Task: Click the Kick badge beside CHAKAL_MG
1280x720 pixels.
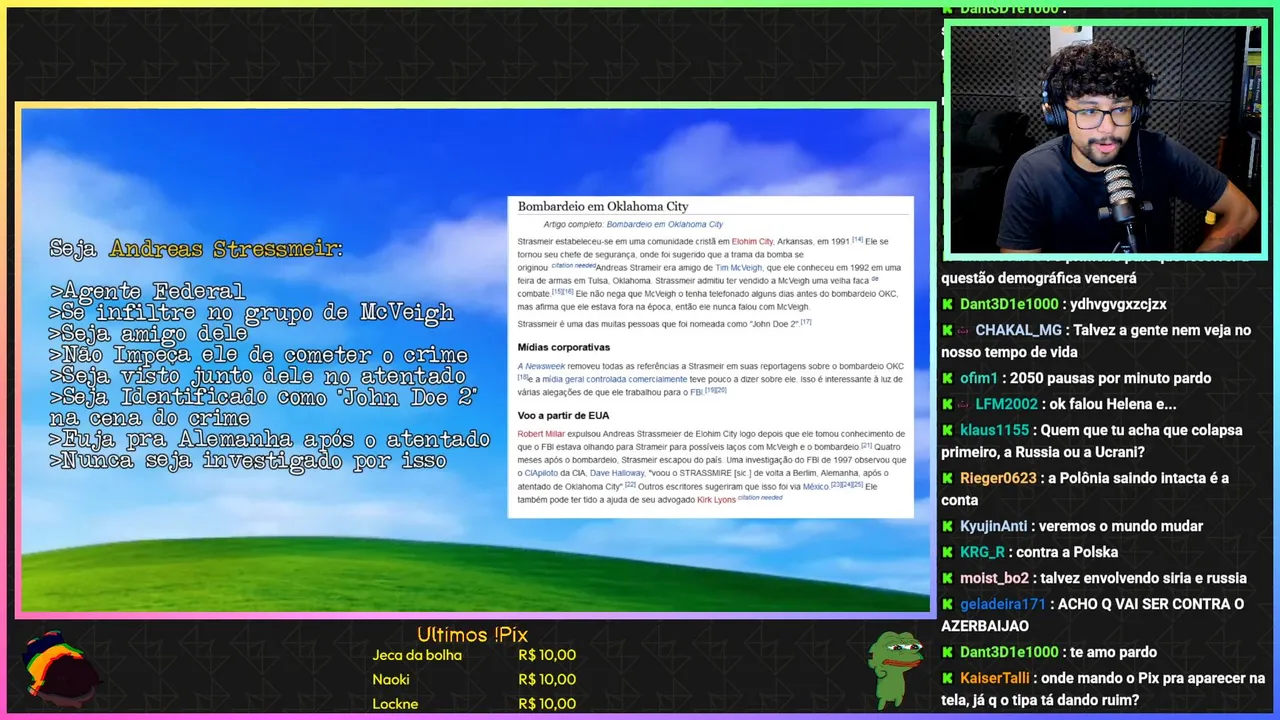Action: (947, 330)
